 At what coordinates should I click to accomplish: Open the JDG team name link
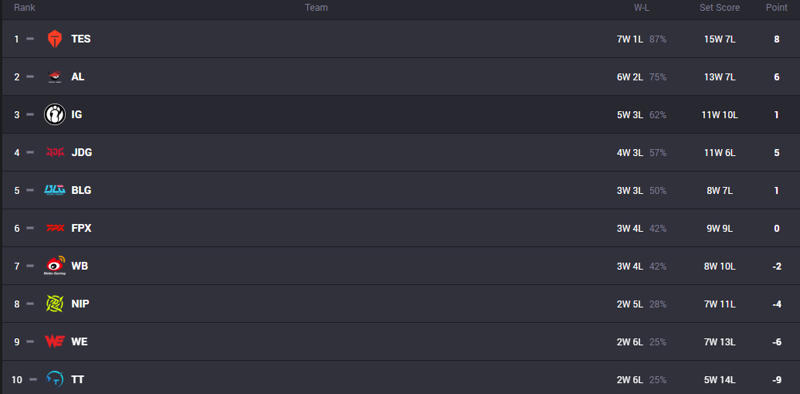point(82,153)
